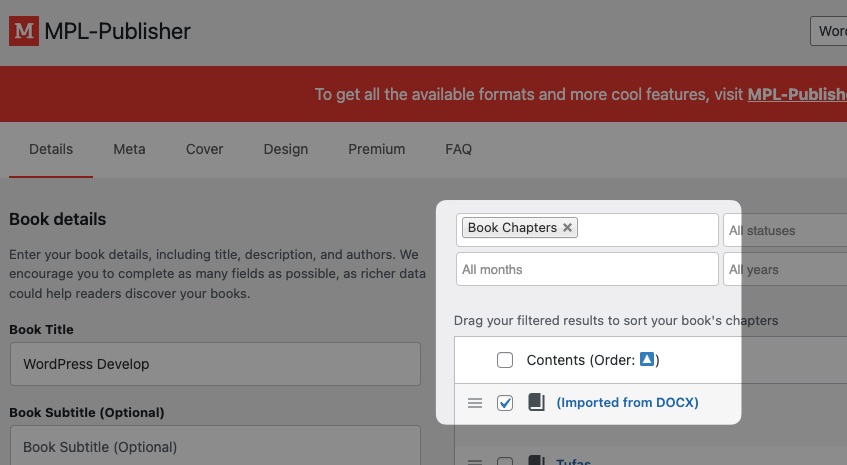
Task: Click the ascending order arrow icon
Action: pos(647,360)
